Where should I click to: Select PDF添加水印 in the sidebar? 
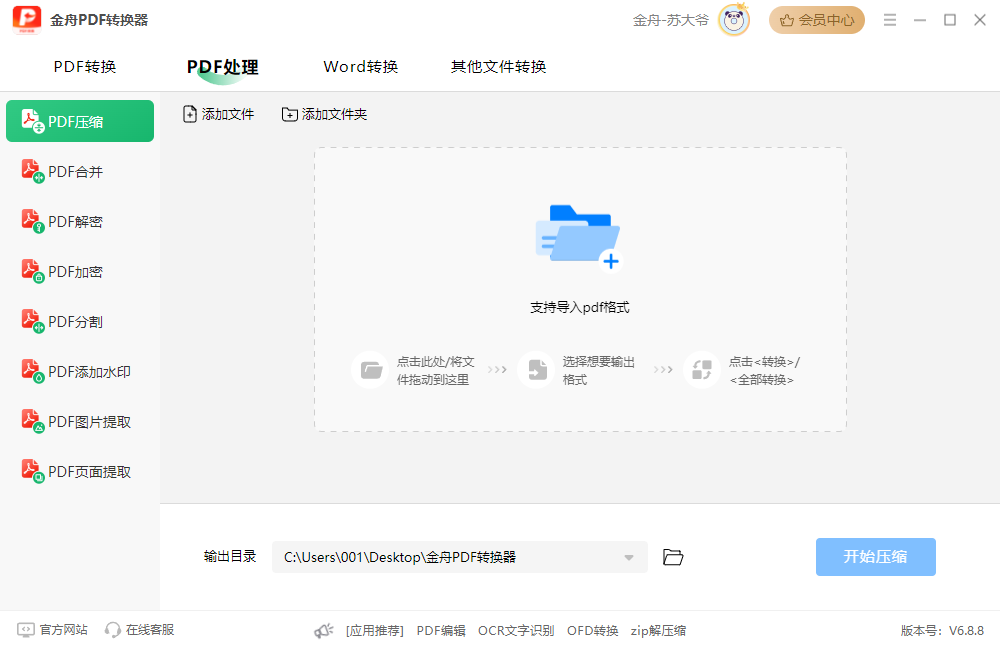[x=89, y=372]
